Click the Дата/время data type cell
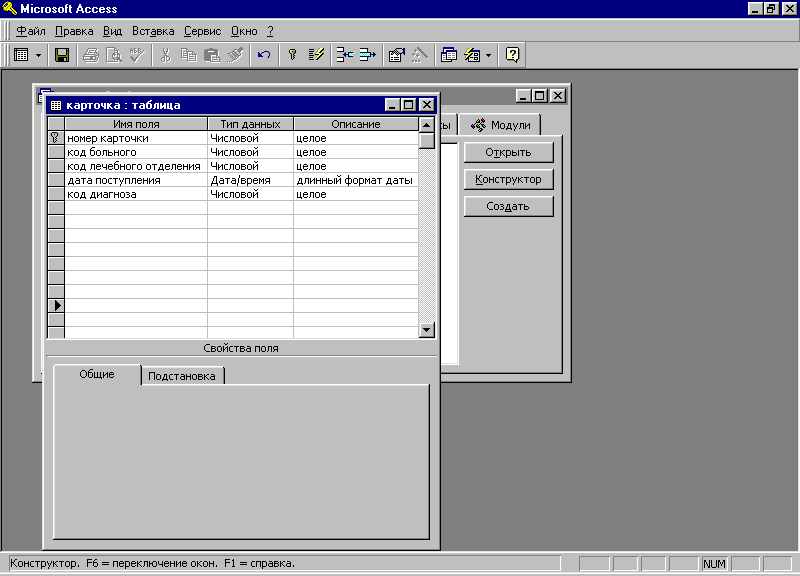Viewport: 800px width, 576px height. pyautogui.click(x=250, y=180)
